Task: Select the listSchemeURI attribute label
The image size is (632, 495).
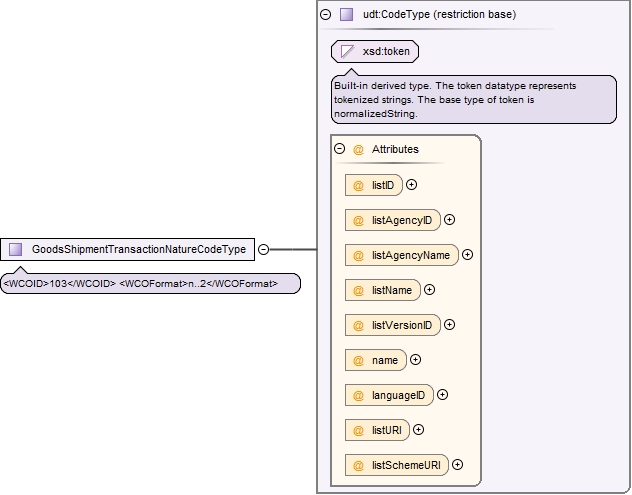Action: coord(406,466)
